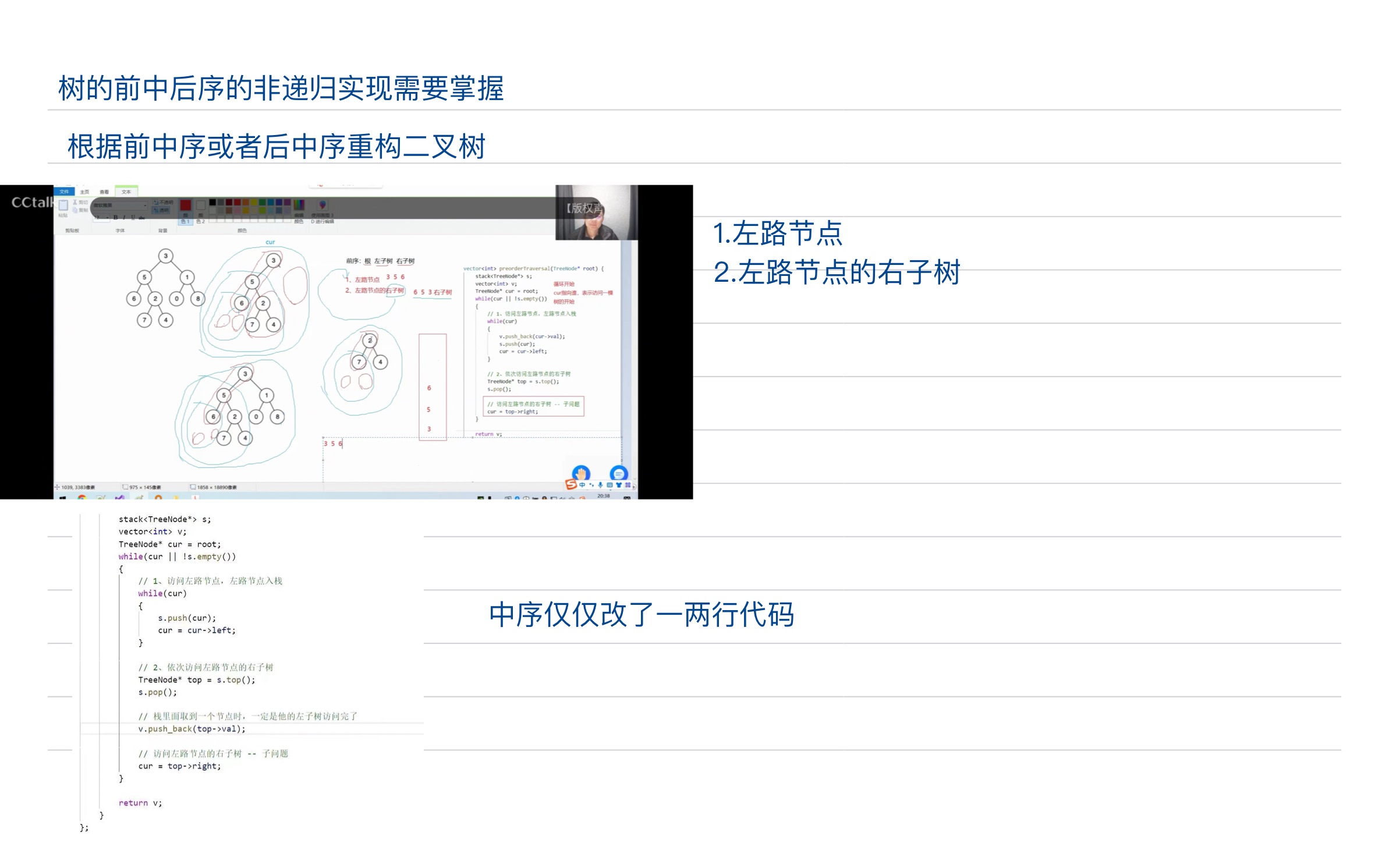Click the Copy icon in clipboard group

[76, 210]
